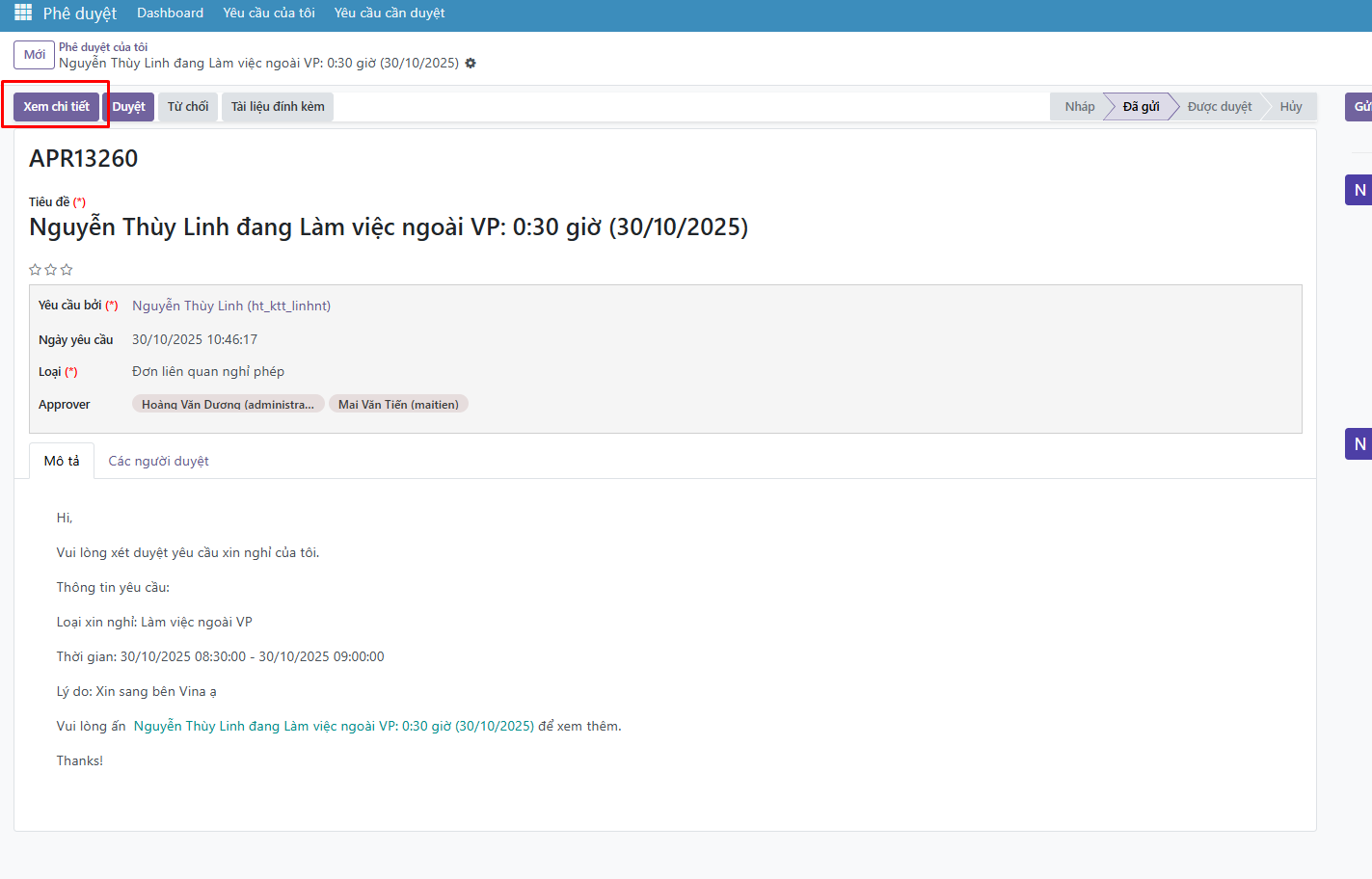This screenshot has width=1372, height=879.
Task: Switch to Các người duyệt tab
Action: (x=158, y=462)
